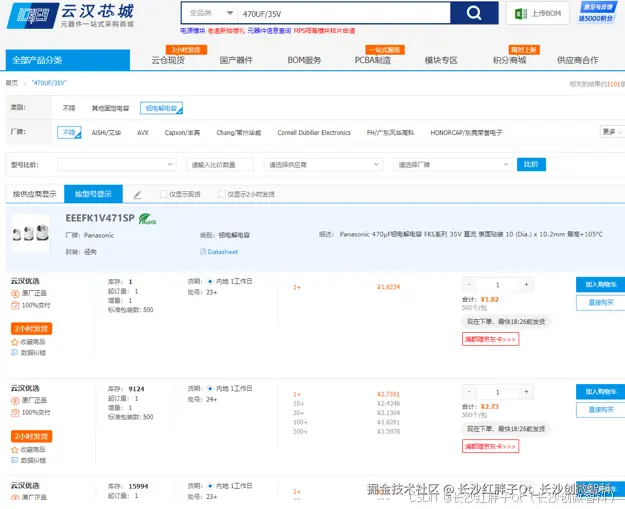This screenshot has height=509, width=625.
Task: Open the 请选择供应商 dropdown
Action: [x=324, y=165]
